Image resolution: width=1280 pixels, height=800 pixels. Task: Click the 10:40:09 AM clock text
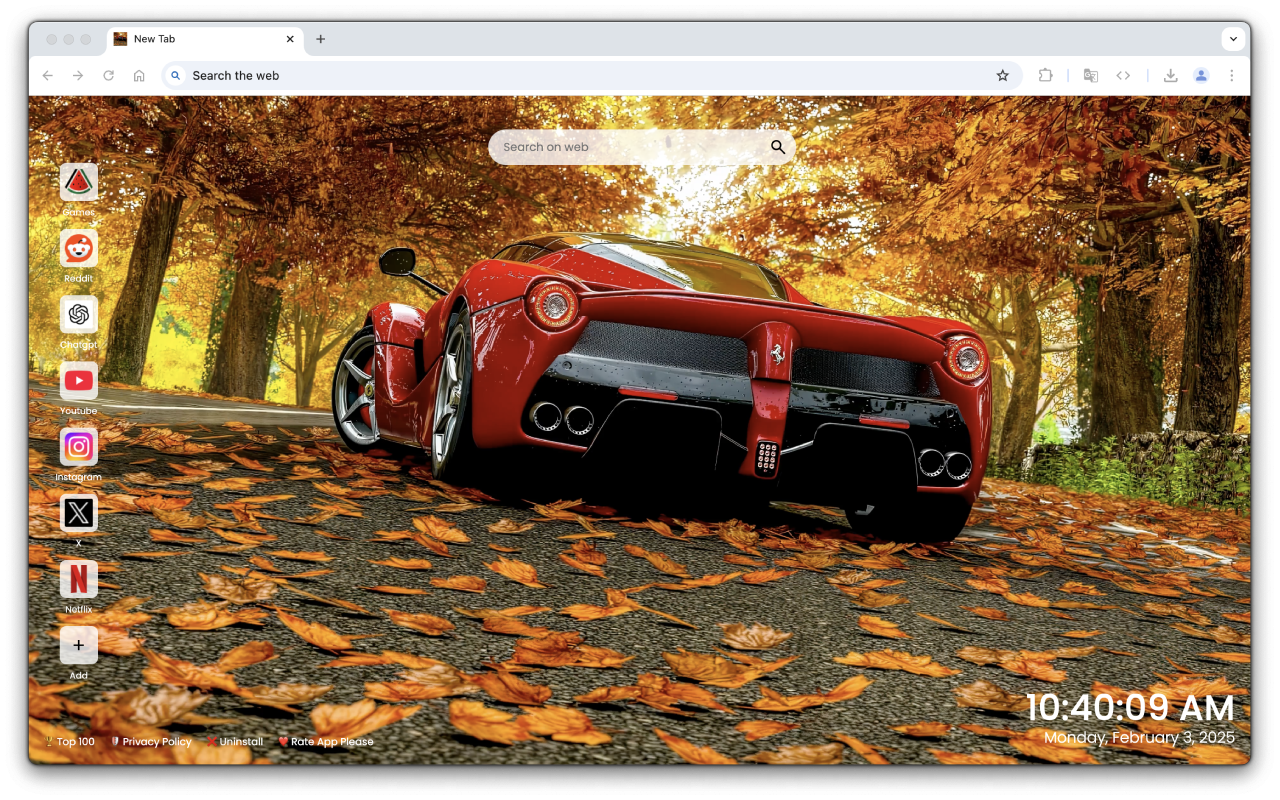coord(1130,707)
